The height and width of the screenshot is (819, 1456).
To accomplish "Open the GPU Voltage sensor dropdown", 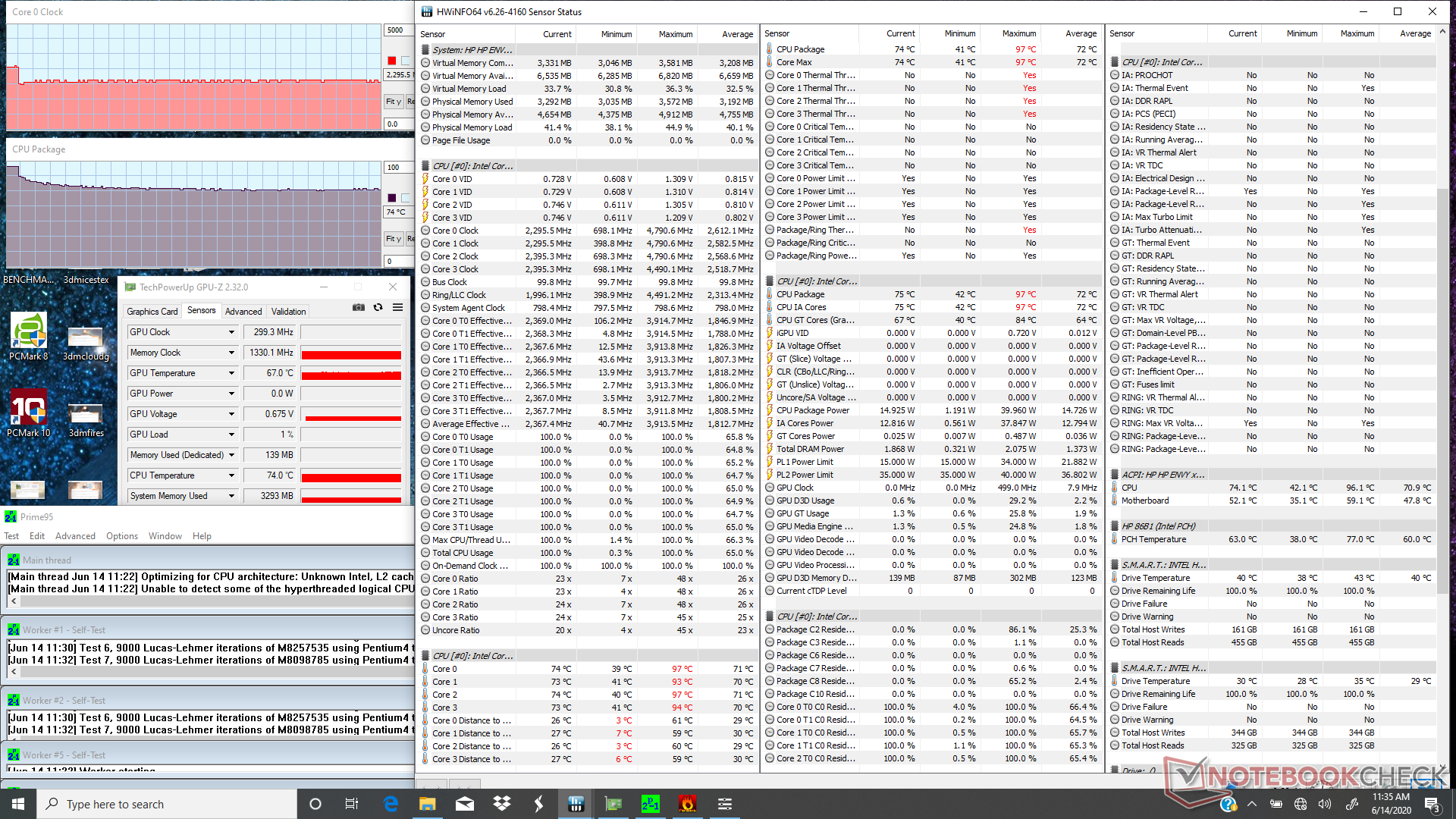I will point(231,414).
